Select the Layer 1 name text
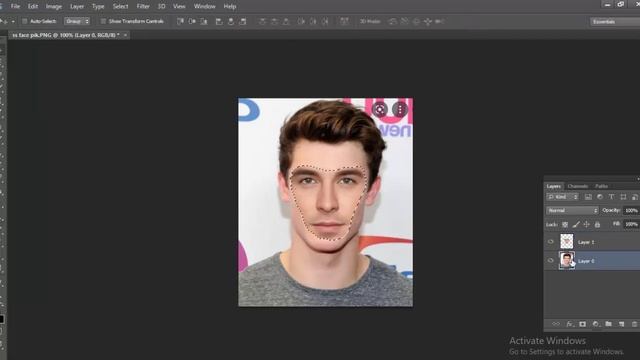 tap(586, 242)
